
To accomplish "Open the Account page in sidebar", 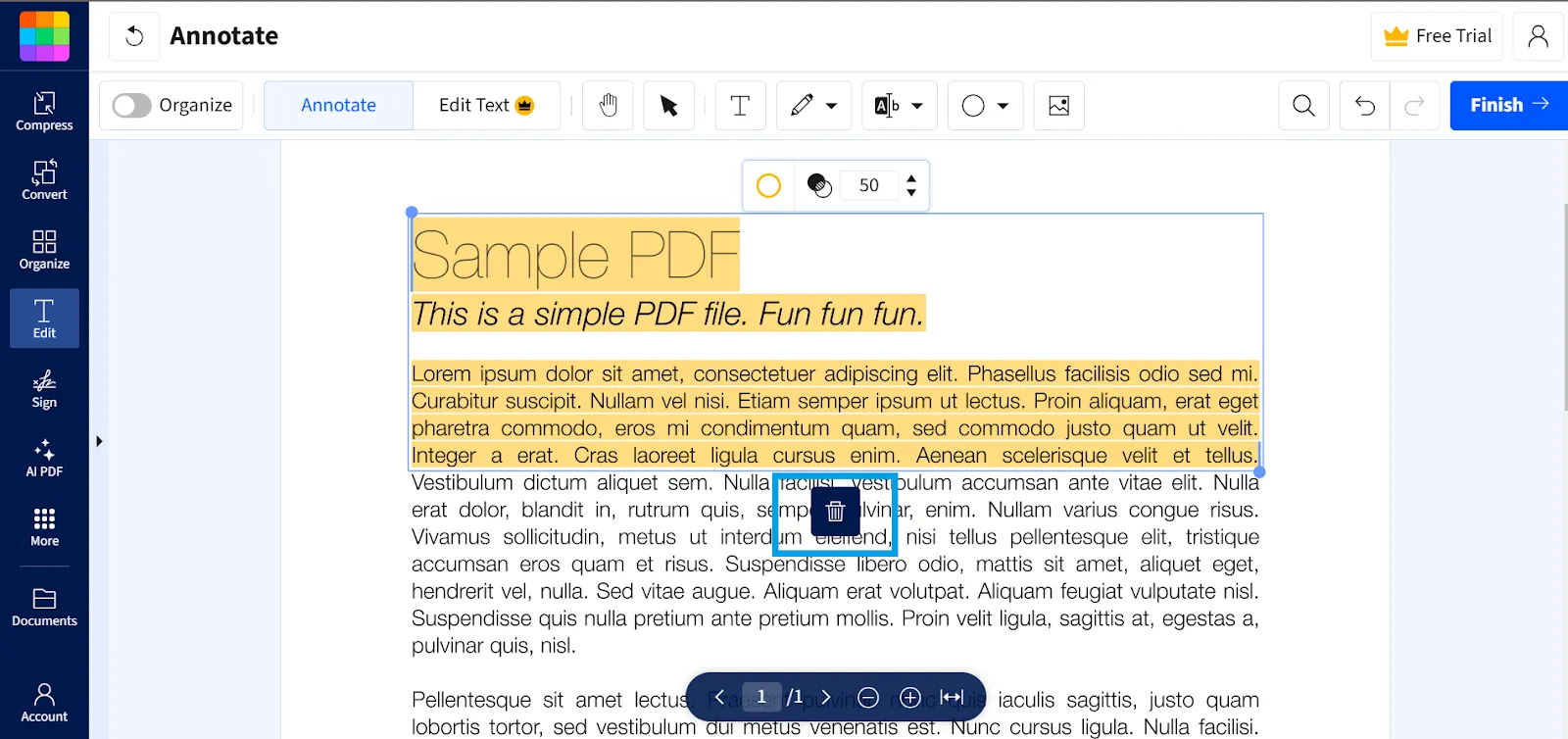I will click(x=44, y=703).
